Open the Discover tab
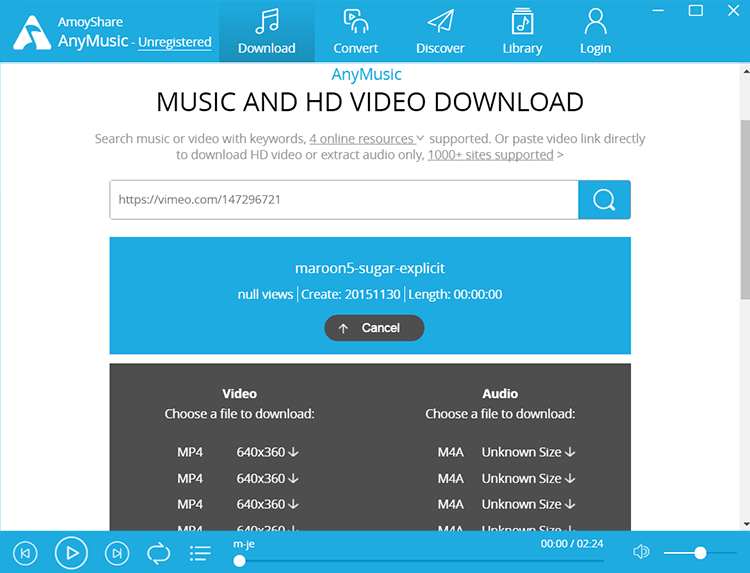This screenshot has height=573, width=750. pos(440,31)
